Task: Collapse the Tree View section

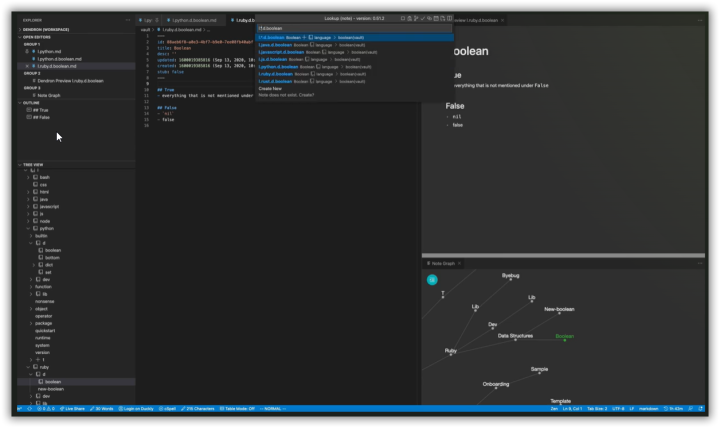Action: [76, 164]
